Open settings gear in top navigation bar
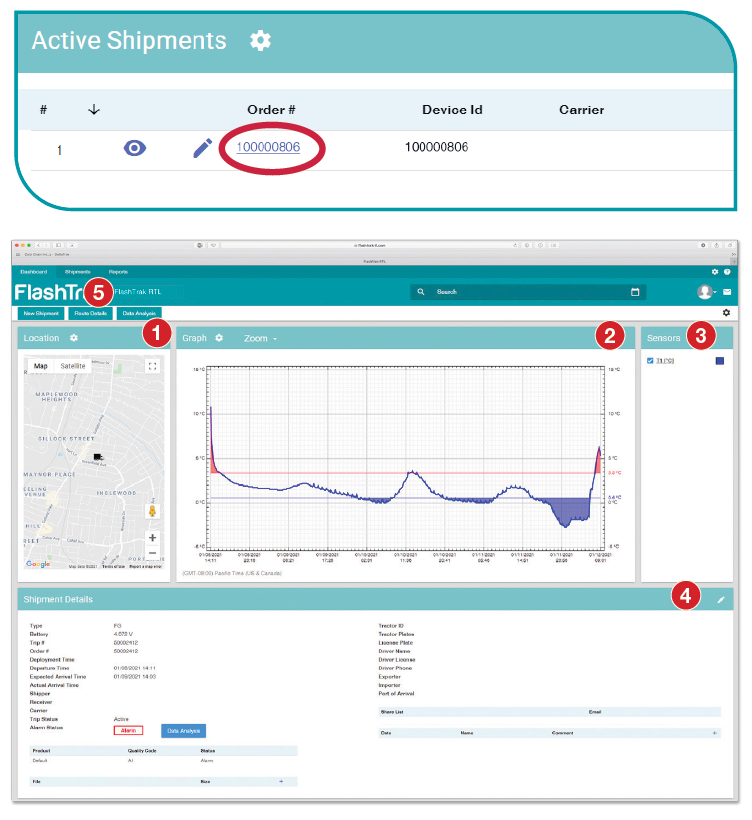Image resolution: width=752 pixels, height=820 pixels. (715, 272)
